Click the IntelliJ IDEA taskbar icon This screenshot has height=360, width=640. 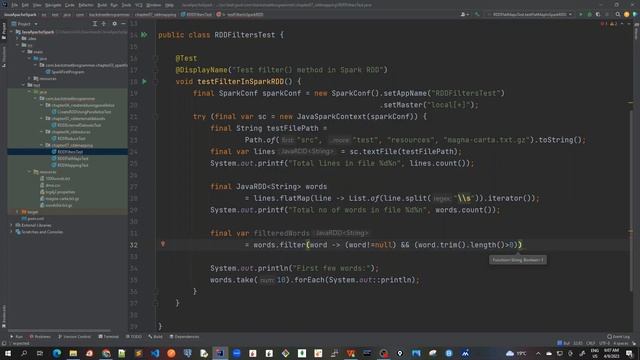tap(220, 353)
